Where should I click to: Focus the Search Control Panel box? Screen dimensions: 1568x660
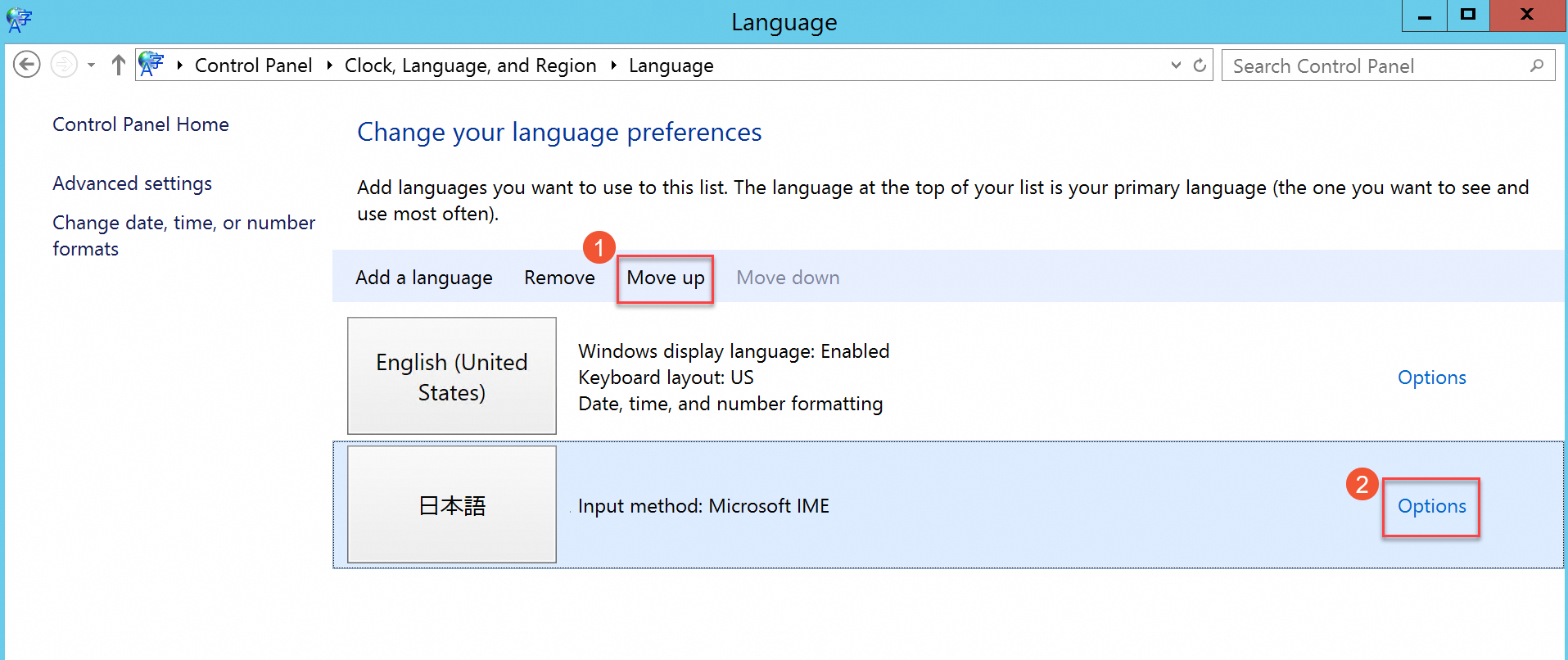pyautogui.click(x=1388, y=66)
